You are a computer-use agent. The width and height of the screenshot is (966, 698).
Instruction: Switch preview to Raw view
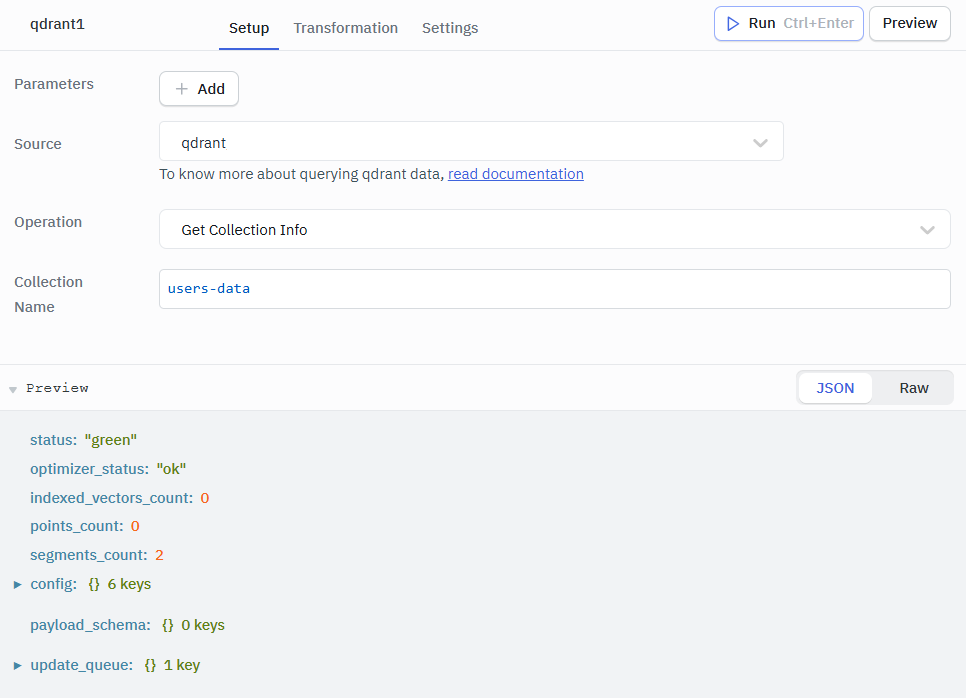(x=914, y=388)
